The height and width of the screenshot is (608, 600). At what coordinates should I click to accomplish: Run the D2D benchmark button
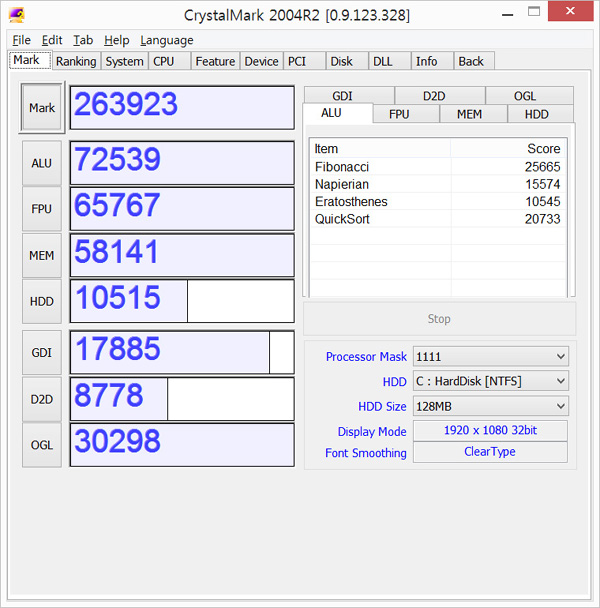(x=42, y=399)
